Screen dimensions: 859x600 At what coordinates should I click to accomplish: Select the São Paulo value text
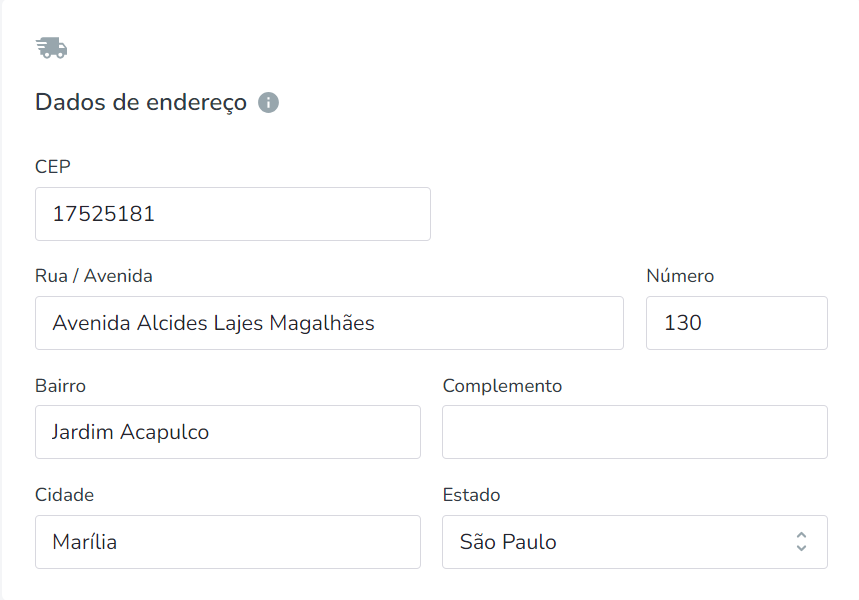click(x=508, y=542)
